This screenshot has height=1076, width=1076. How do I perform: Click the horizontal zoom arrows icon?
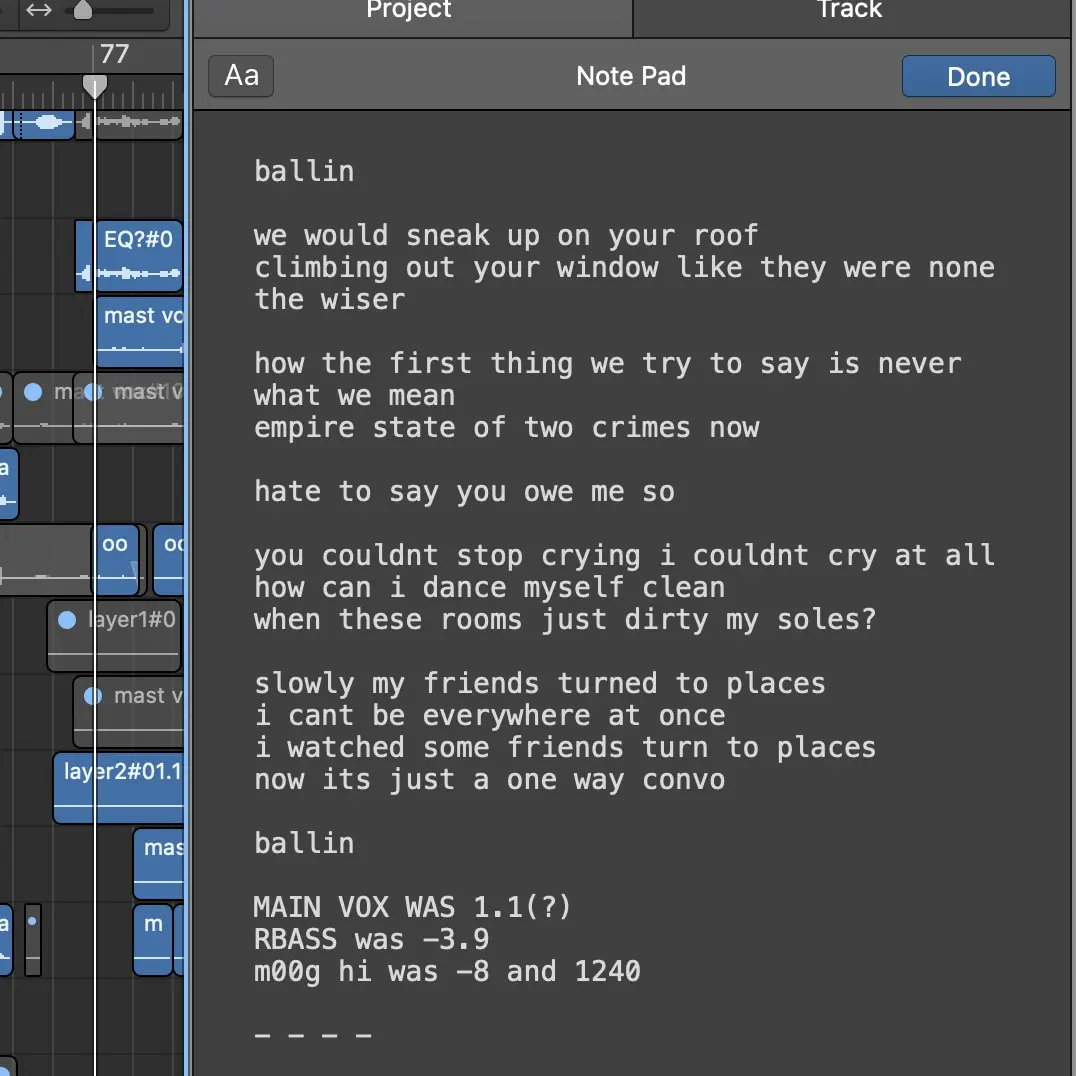pyautogui.click(x=38, y=10)
